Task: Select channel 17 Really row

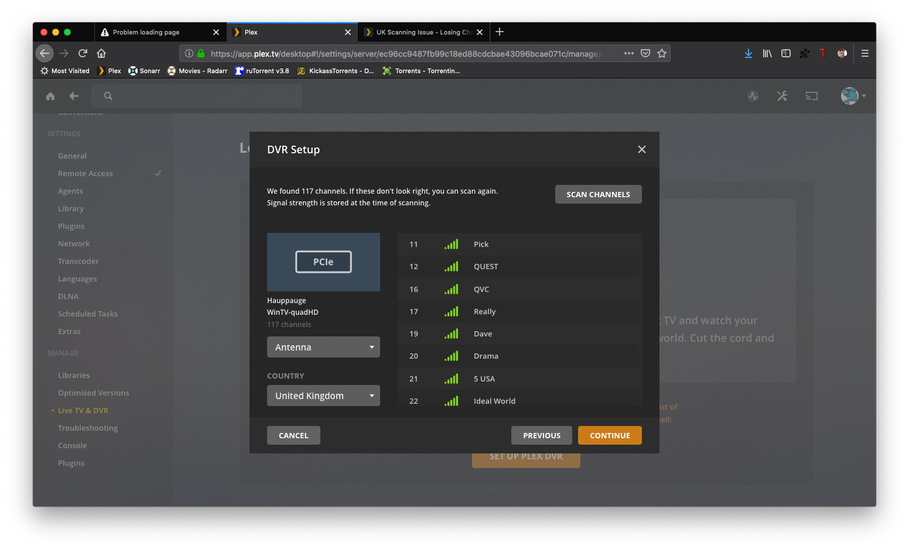Action: [519, 311]
